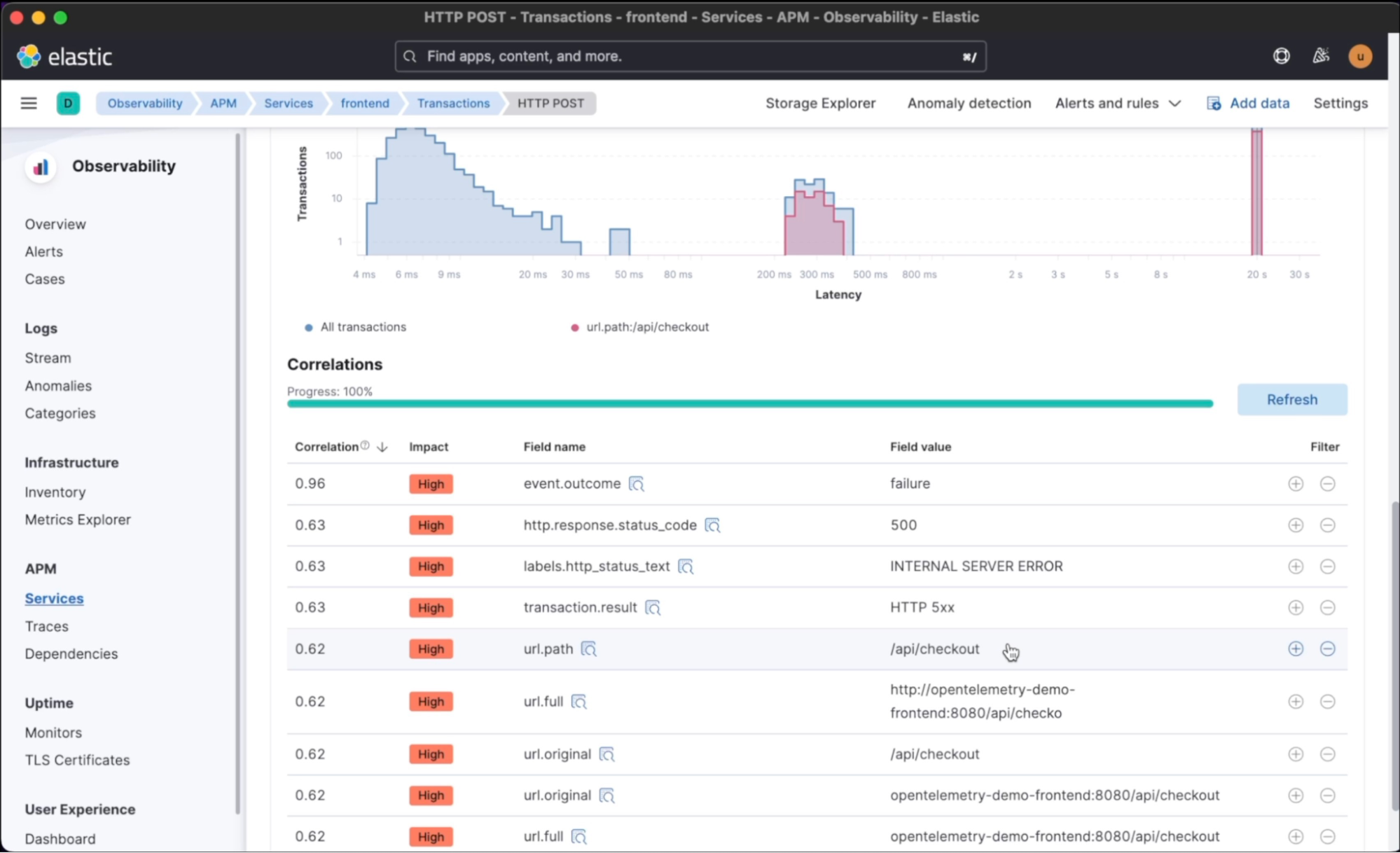
Task: Add filter for url.path /api/checkout
Action: pyautogui.click(x=1296, y=649)
